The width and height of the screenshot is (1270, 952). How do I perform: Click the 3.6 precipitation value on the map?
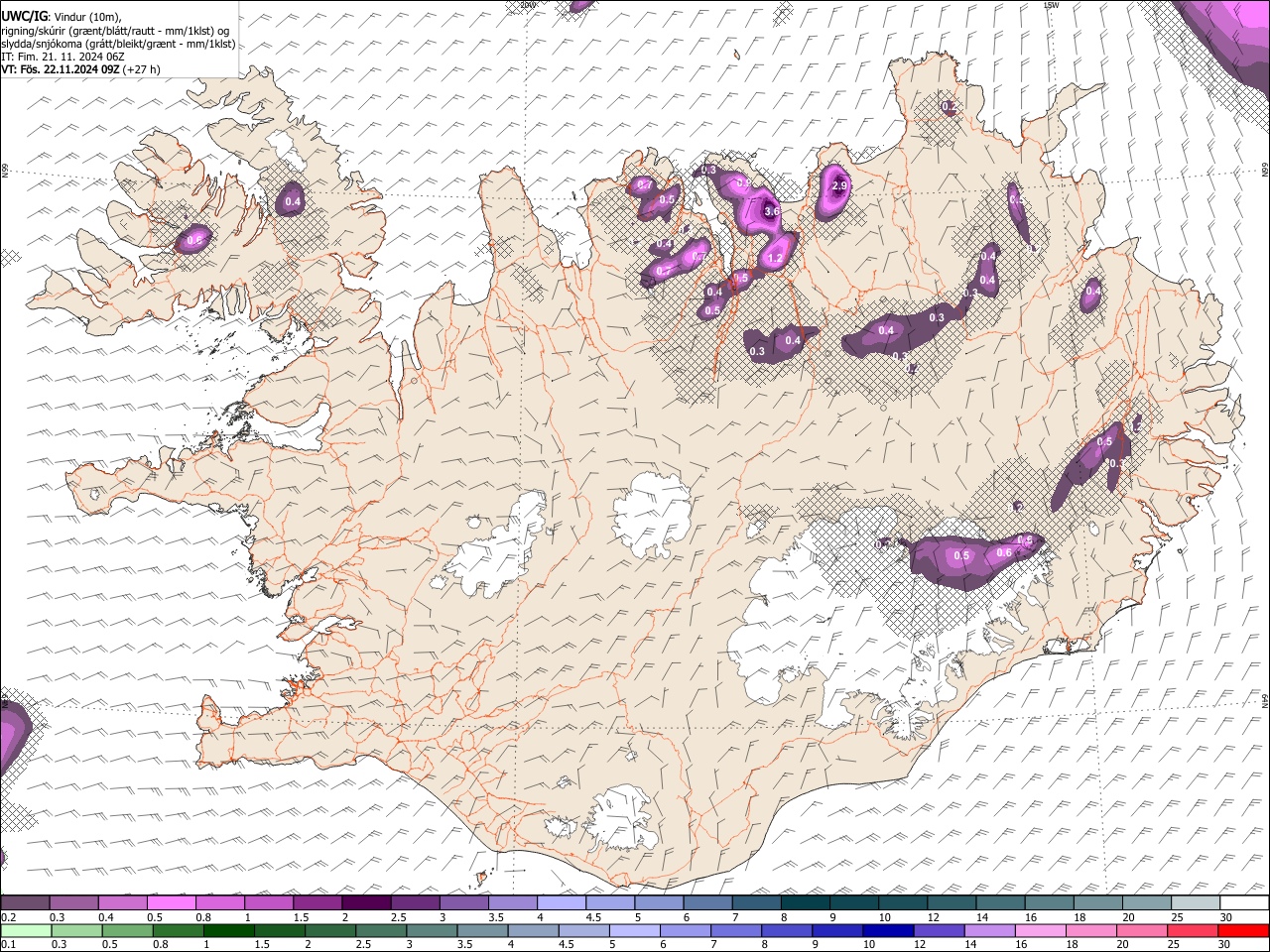click(772, 211)
